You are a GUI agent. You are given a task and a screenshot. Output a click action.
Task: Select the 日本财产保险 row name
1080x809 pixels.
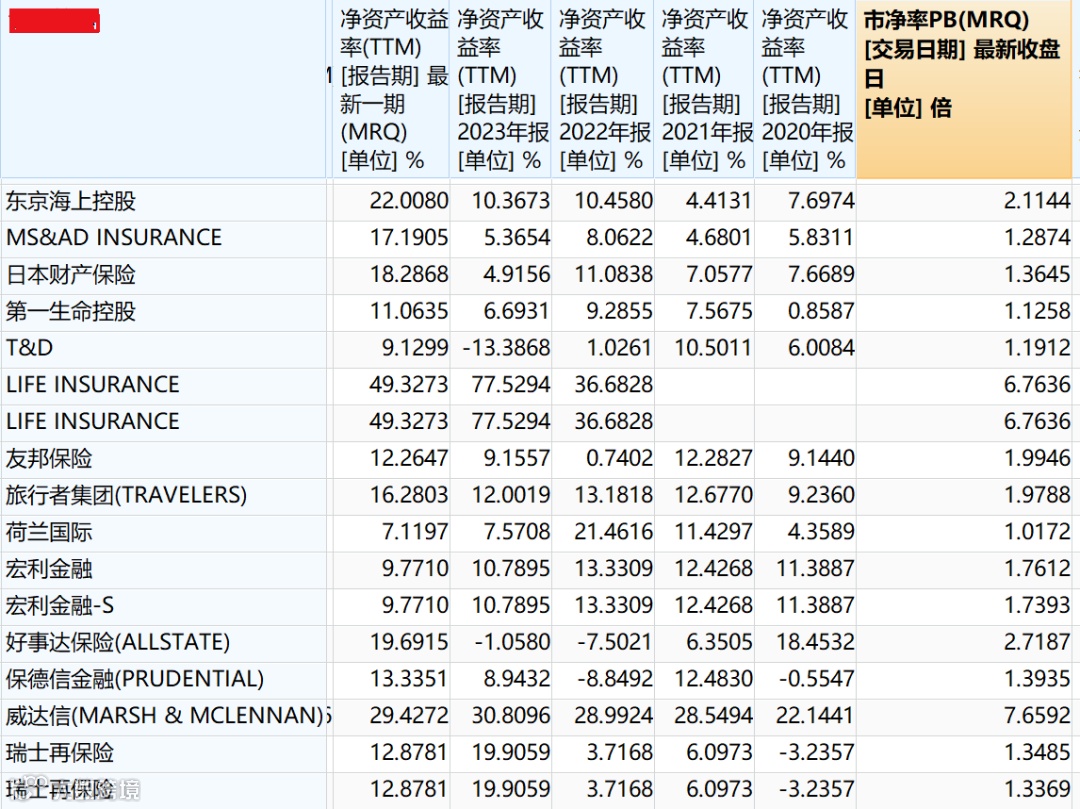71,275
